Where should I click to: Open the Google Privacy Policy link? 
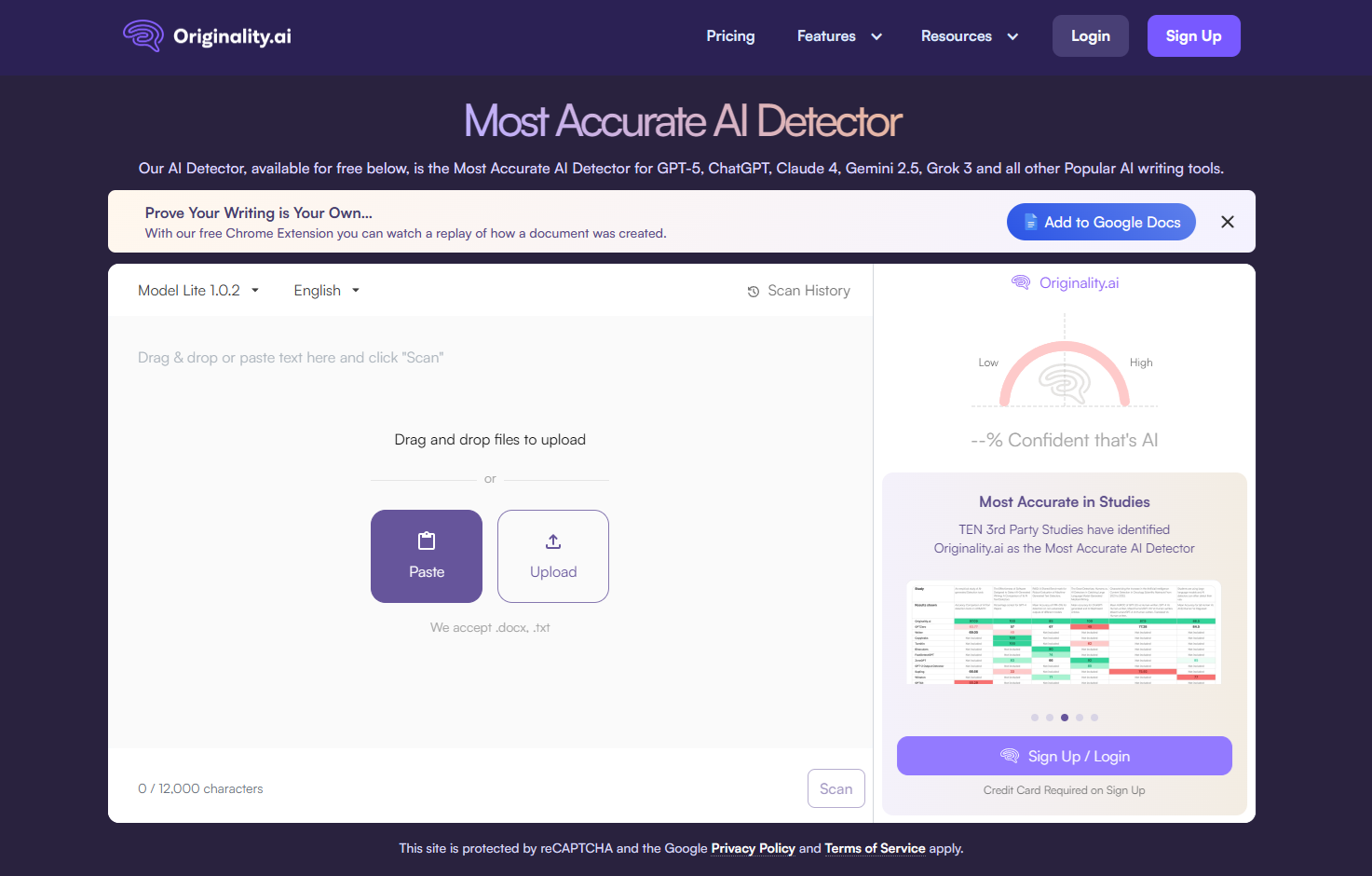coord(753,848)
